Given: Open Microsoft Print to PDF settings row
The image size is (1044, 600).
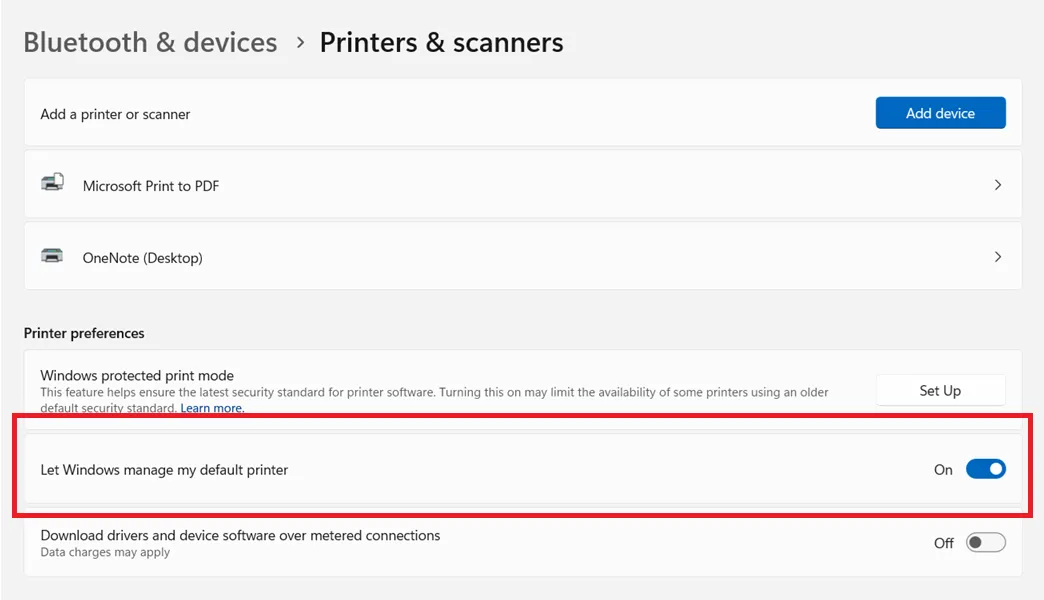Looking at the screenshot, I should click(x=523, y=185).
